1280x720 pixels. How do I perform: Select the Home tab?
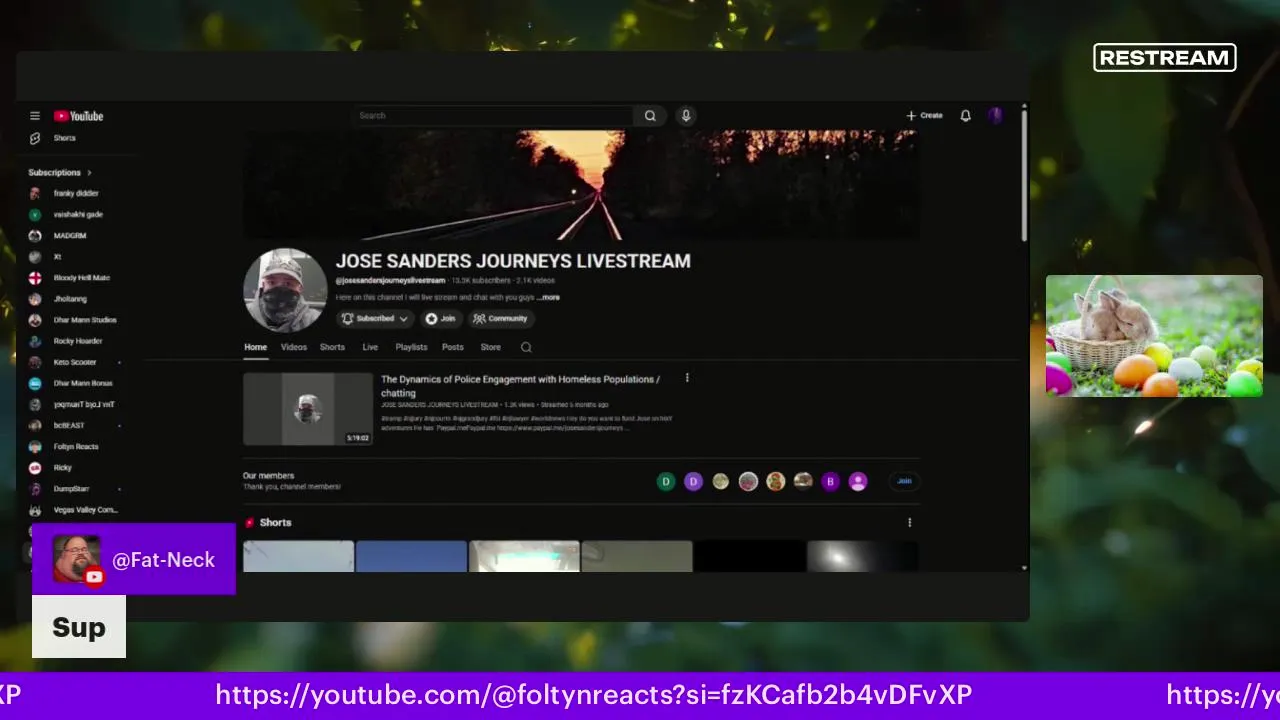pos(256,347)
